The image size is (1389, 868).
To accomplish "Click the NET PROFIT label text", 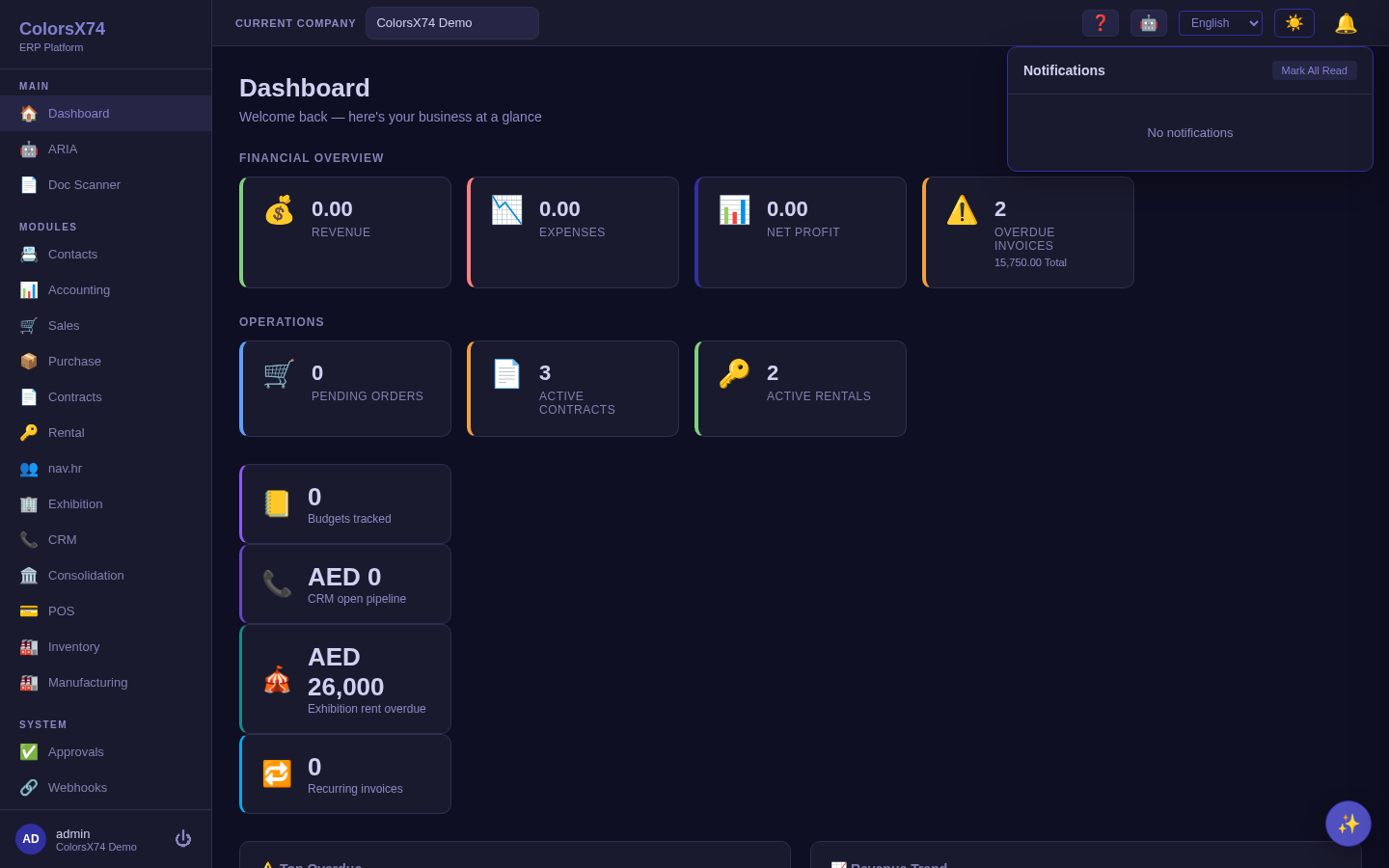I will [803, 232].
